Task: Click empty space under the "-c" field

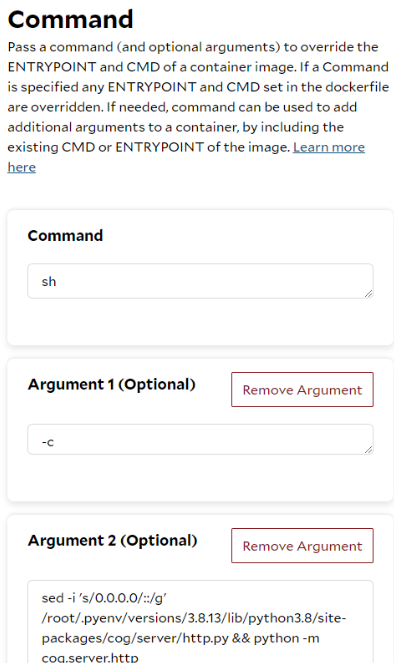Action: tap(200, 477)
